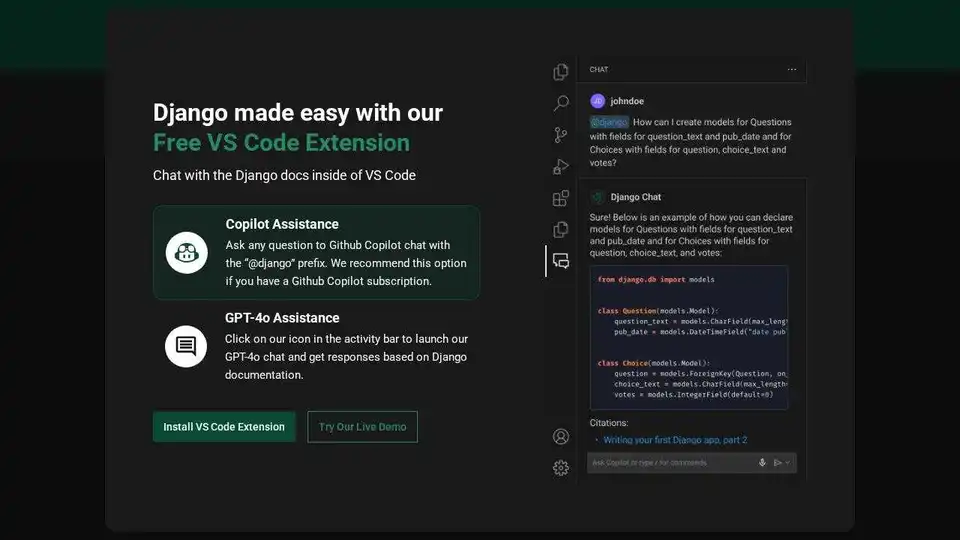Open the Explorer files icon in activity bar
The image size is (960, 540).
(x=560, y=72)
